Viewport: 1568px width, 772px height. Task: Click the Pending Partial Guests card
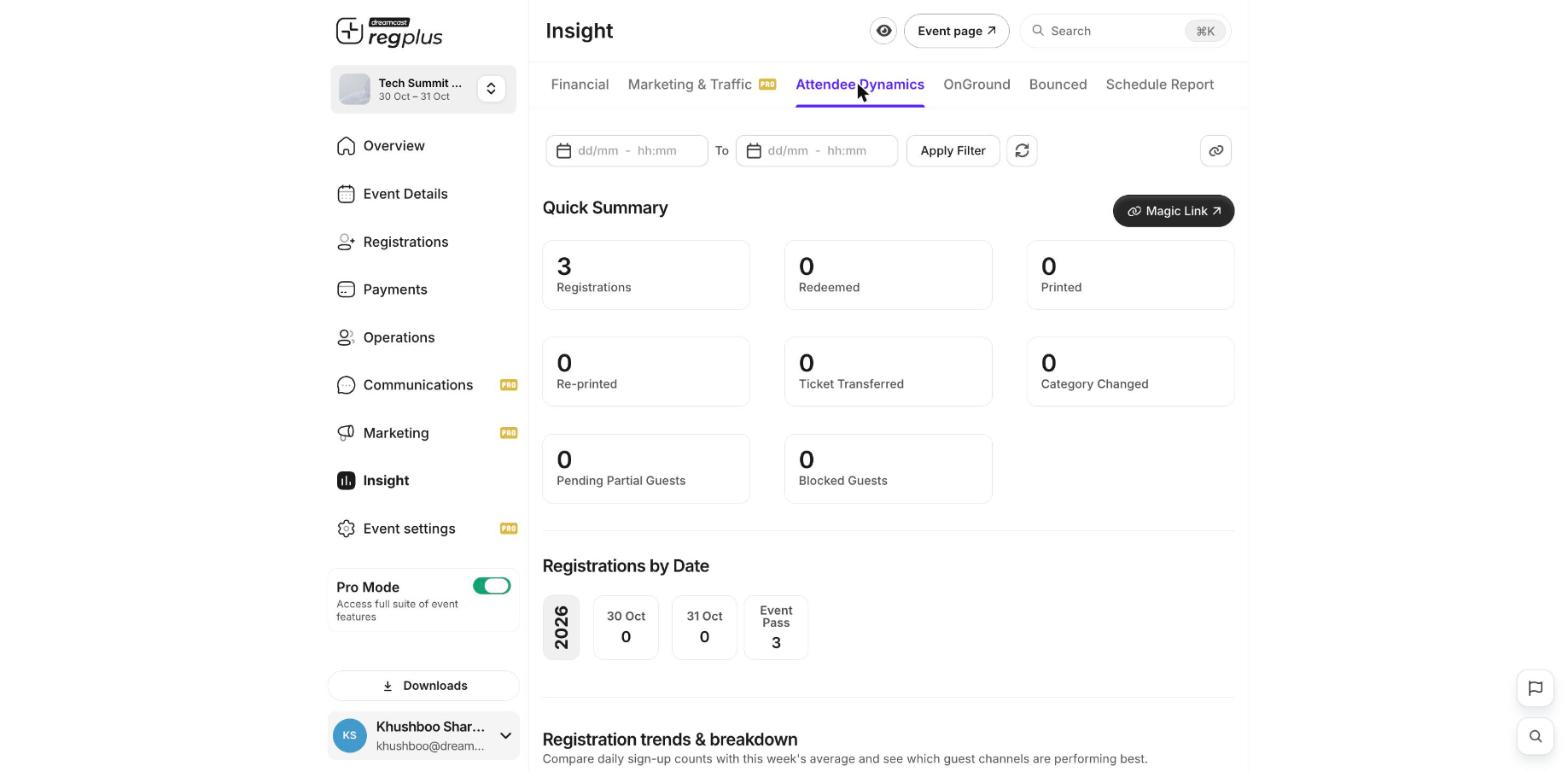click(x=646, y=469)
